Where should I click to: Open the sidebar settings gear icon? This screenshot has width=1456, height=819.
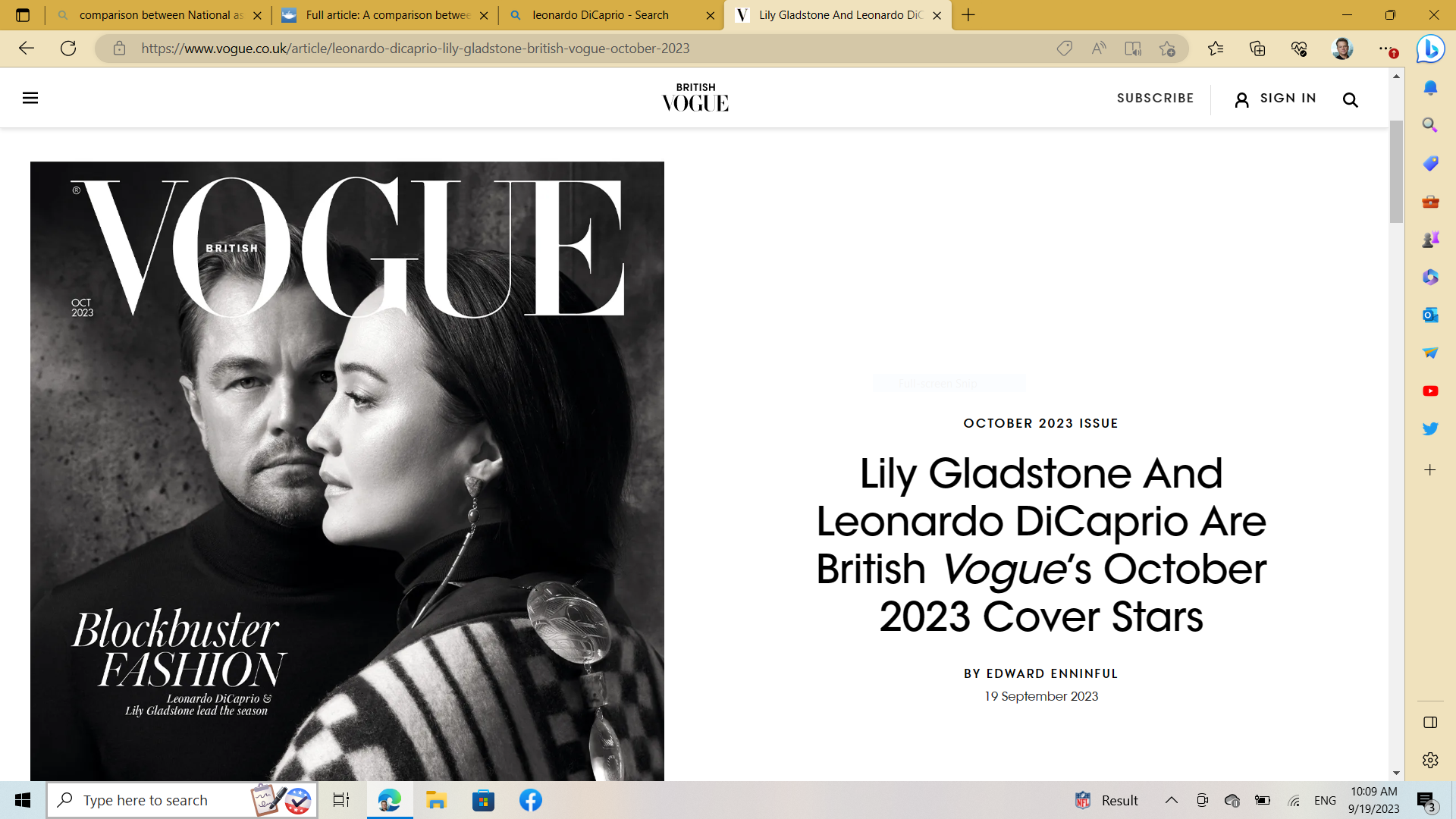[1430, 760]
